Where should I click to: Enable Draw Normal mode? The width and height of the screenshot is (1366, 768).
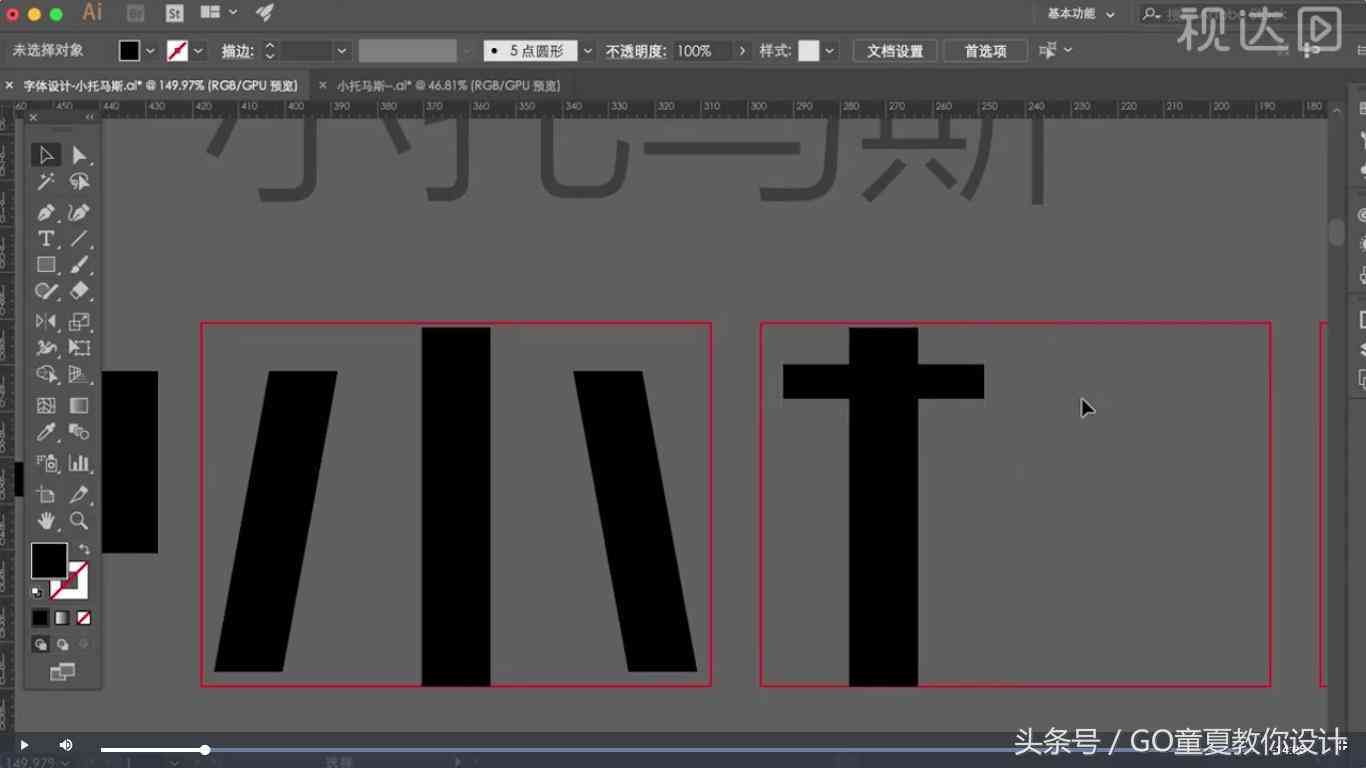coord(40,644)
